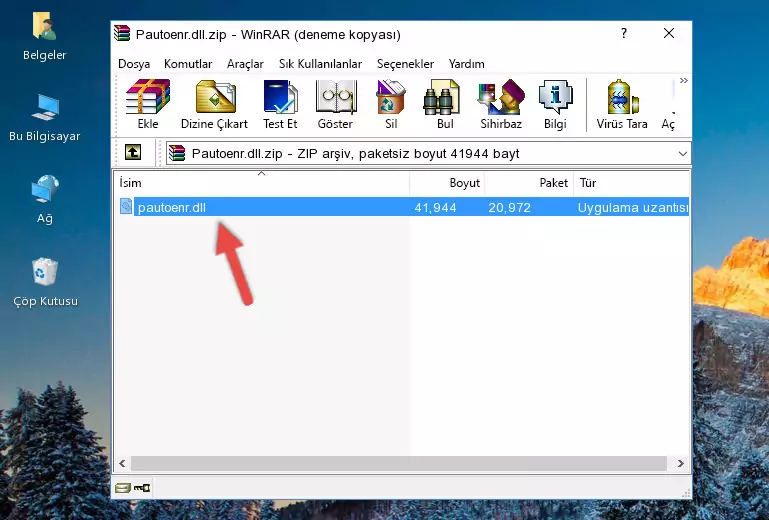Sort by Tür column header
769x520 pixels.
(x=632, y=183)
